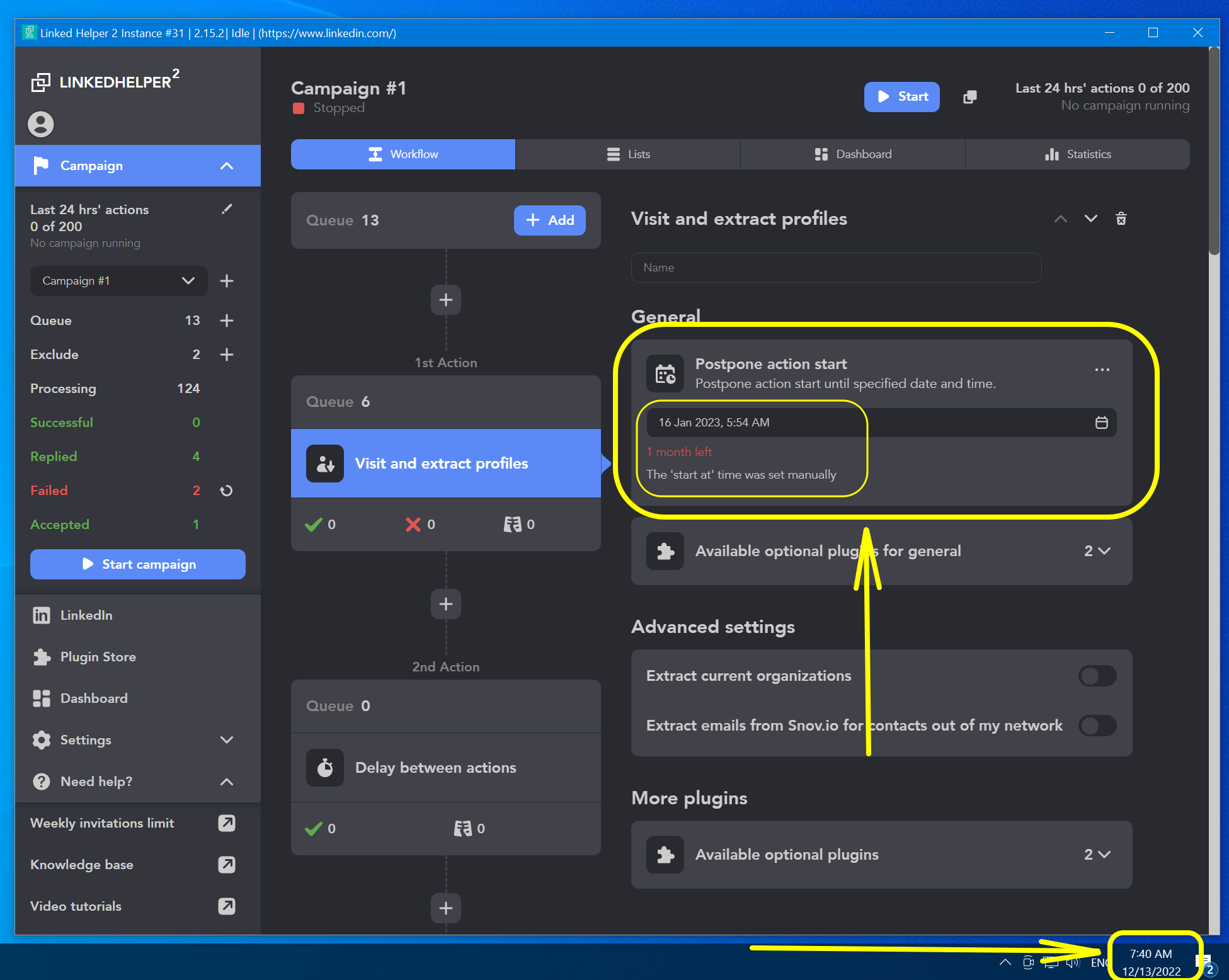Image resolution: width=1229 pixels, height=980 pixels.
Task: Add profiles to Exclude list via plus
Action: 227,355
